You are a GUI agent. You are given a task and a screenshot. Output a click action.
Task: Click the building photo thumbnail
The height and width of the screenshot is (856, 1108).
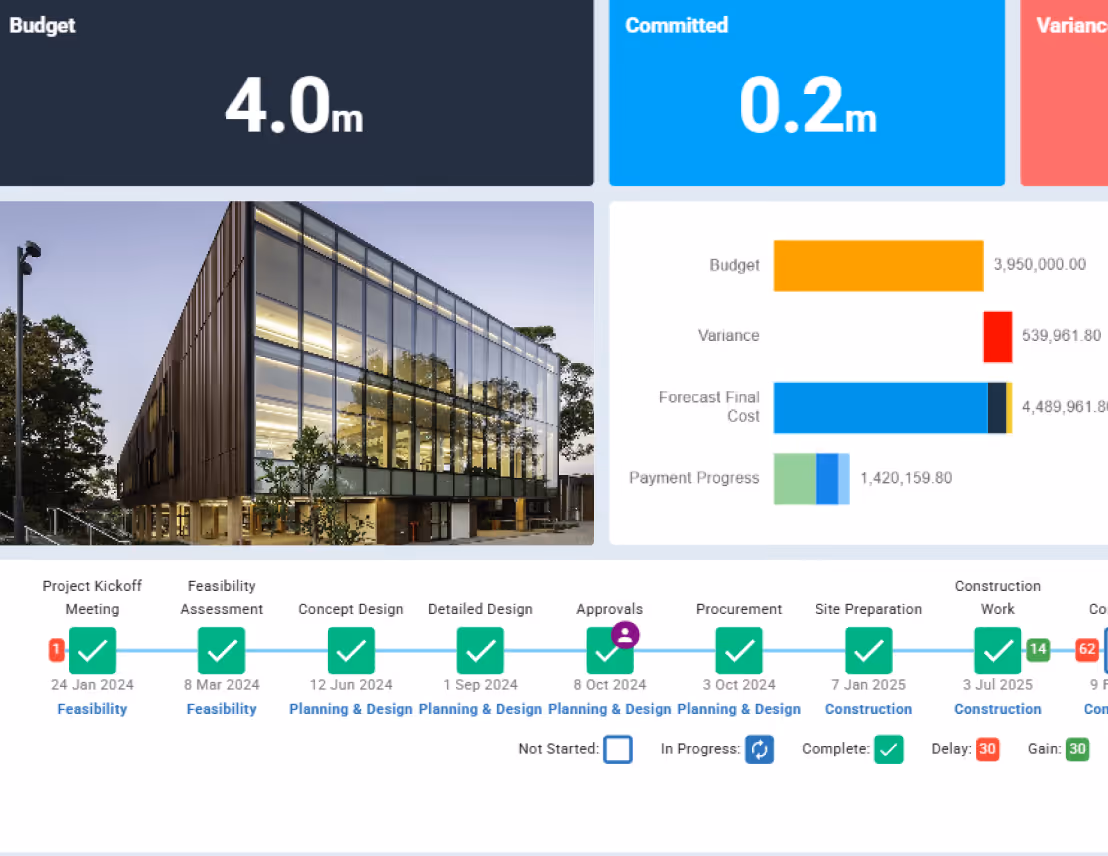pyautogui.click(x=297, y=372)
